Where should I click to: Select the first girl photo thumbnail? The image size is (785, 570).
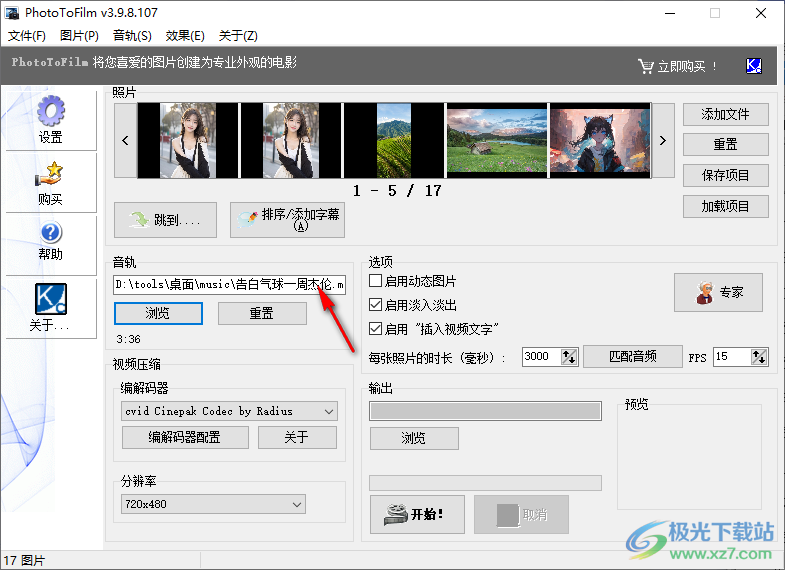click(188, 141)
